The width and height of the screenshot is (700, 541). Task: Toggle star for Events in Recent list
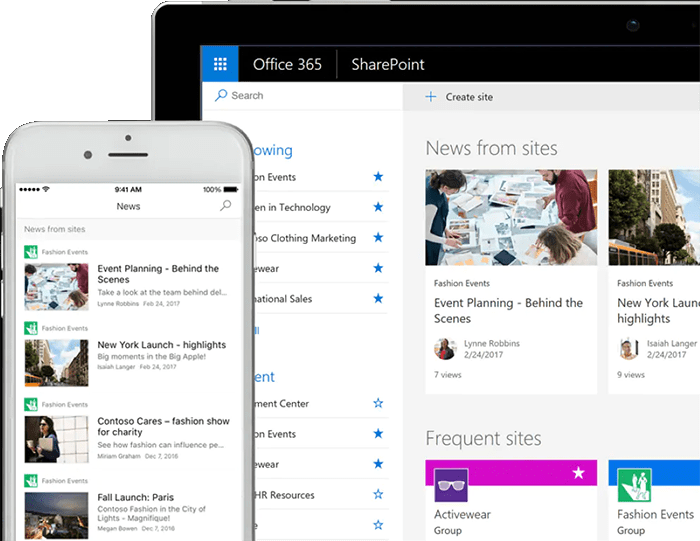[x=378, y=434]
